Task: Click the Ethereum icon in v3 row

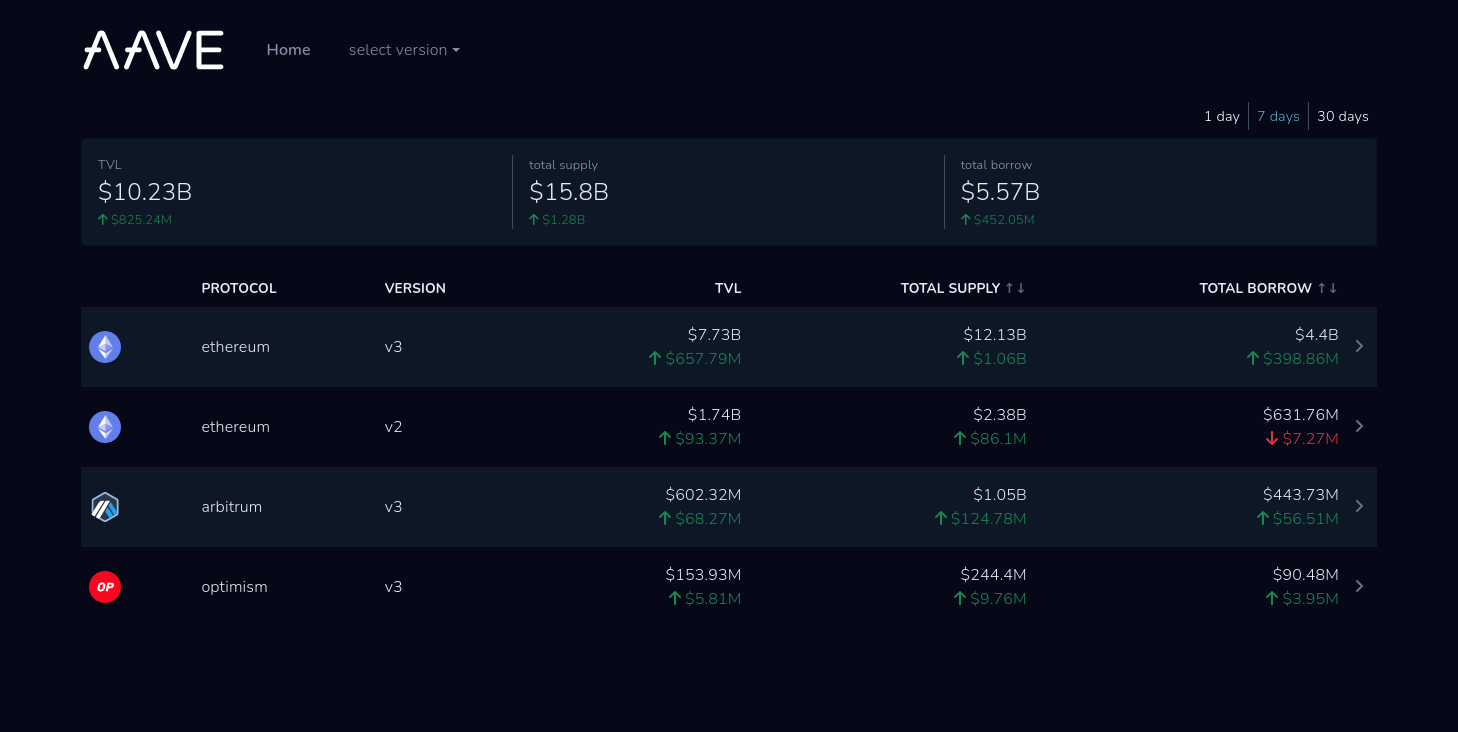Action: (x=105, y=347)
